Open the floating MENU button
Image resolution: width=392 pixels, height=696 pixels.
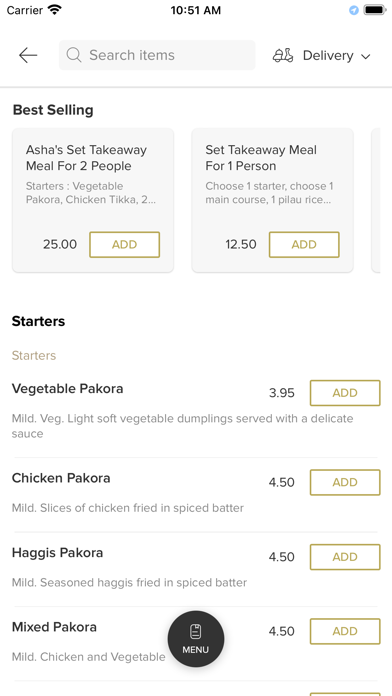click(196, 639)
